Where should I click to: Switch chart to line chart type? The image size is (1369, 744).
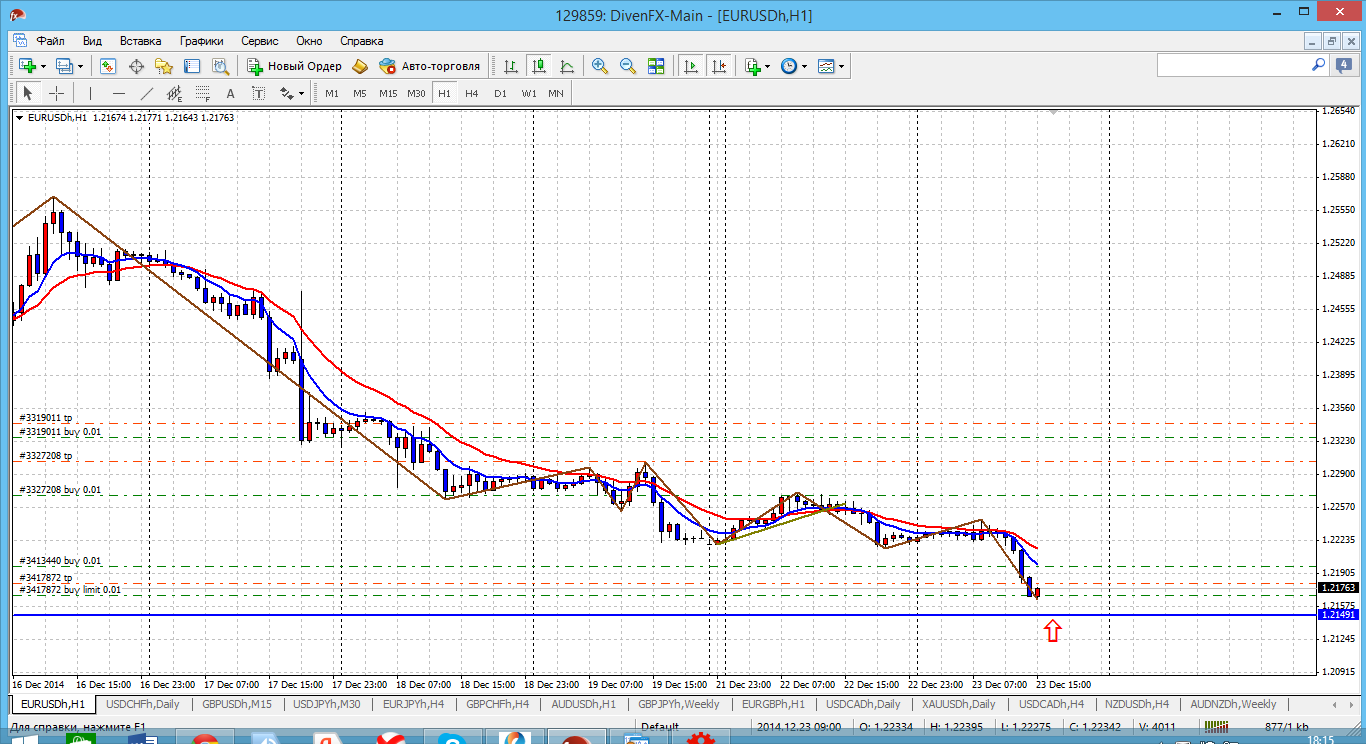[567, 66]
